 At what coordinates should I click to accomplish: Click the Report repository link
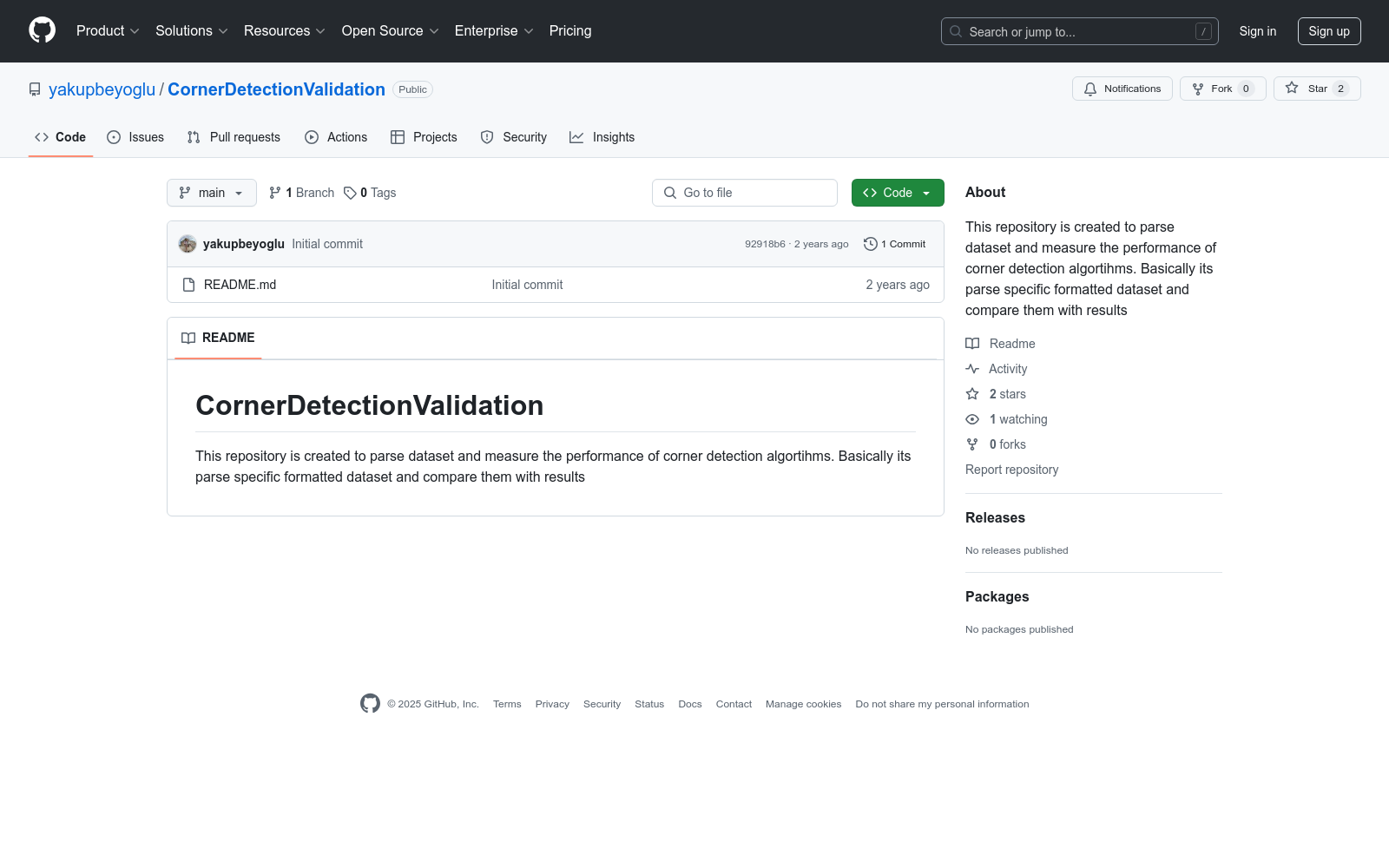coord(1012,470)
